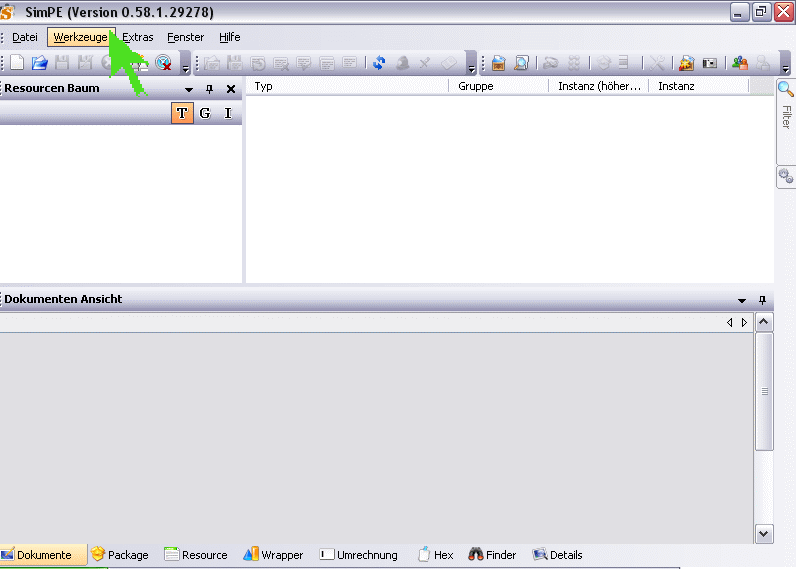Click the blue refresh arrows toolbar icon
Viewport: 796px width, 569px height.
click(379, 63)
